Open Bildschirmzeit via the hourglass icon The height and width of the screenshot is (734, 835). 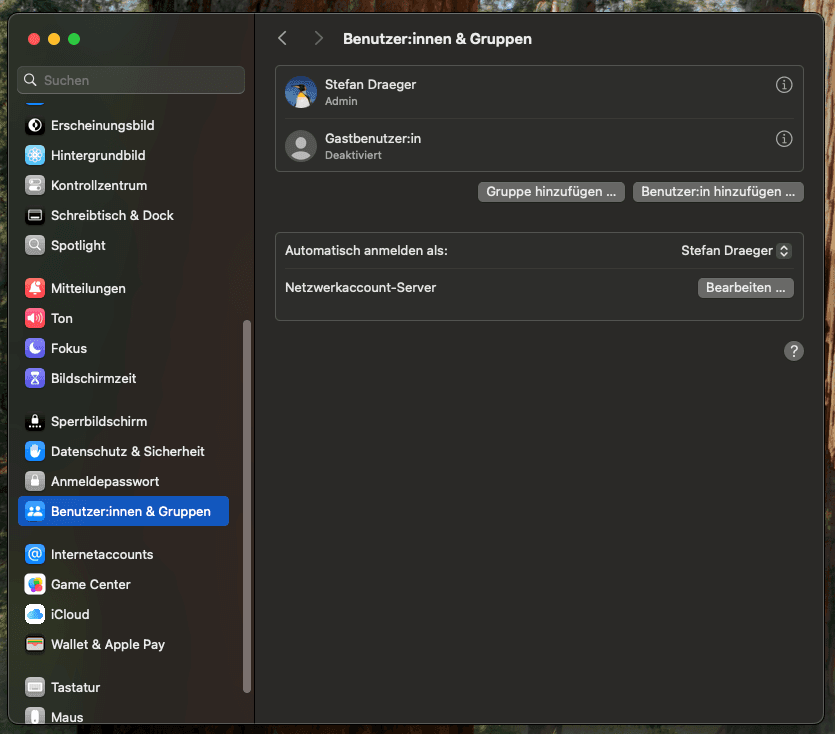[x=35, y=378]
